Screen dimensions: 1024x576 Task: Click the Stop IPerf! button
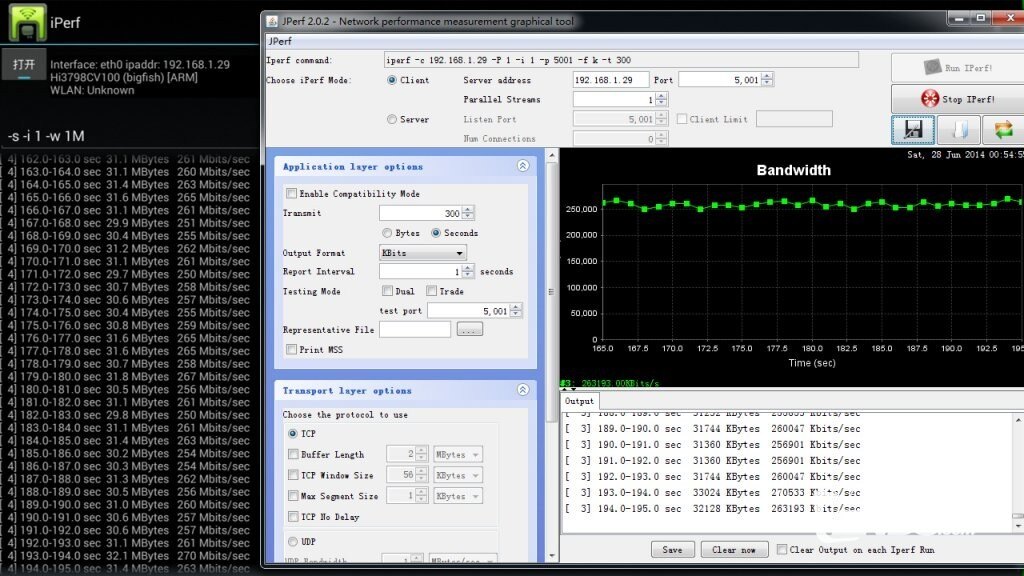[x=957, y=99]
